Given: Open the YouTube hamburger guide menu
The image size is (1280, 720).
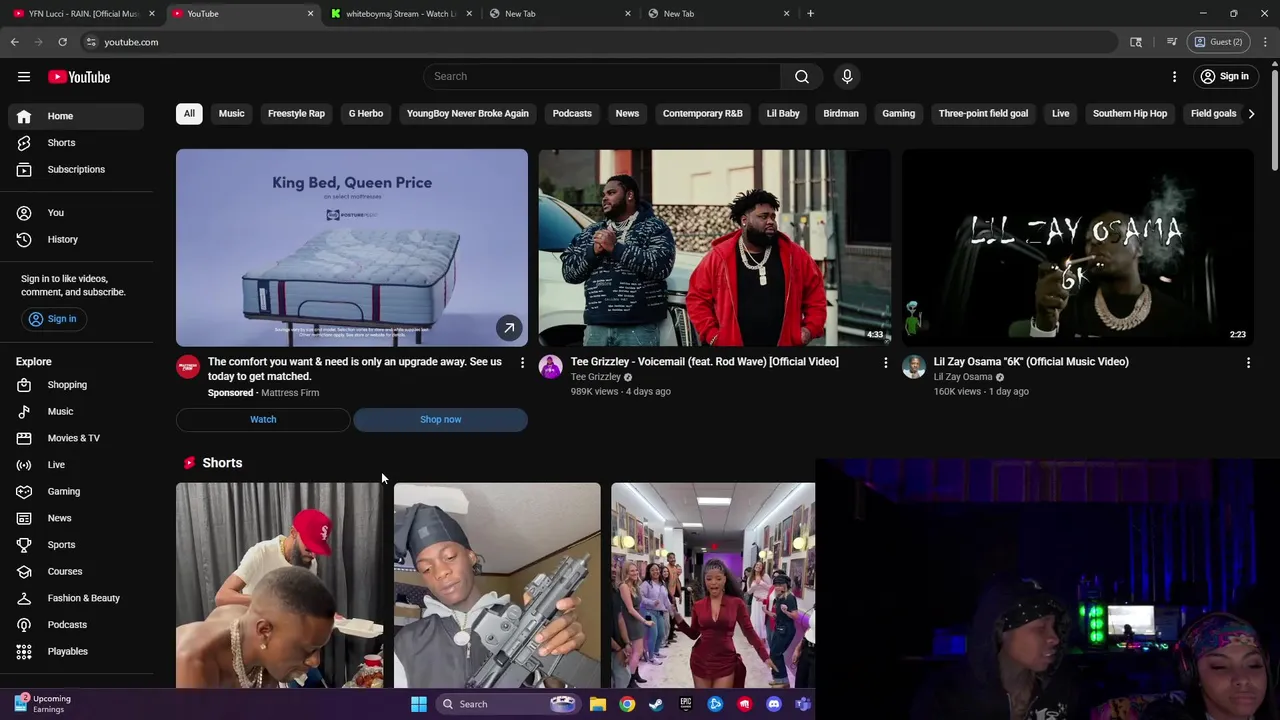Looking at the screenshot, I should click(x=24, y=77).
